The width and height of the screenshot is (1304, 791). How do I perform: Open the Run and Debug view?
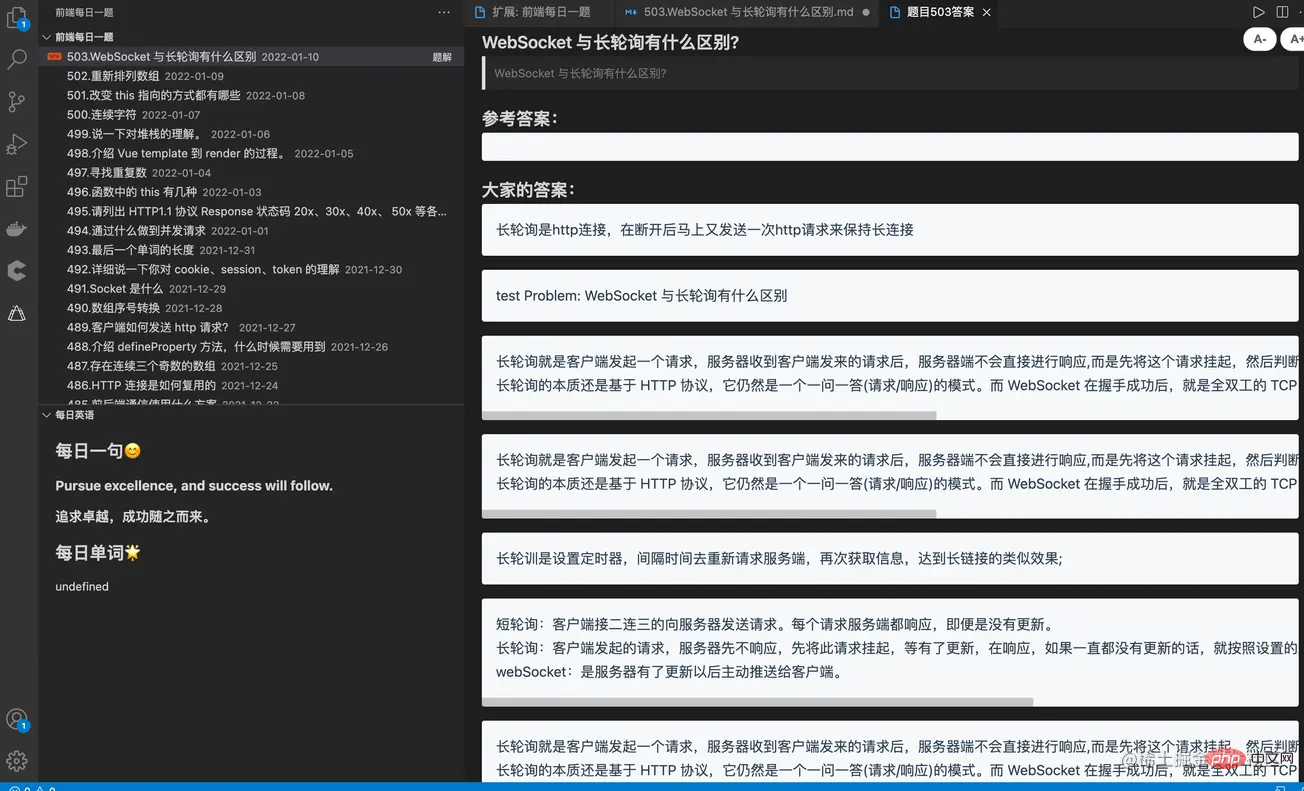tap(18, 143)
